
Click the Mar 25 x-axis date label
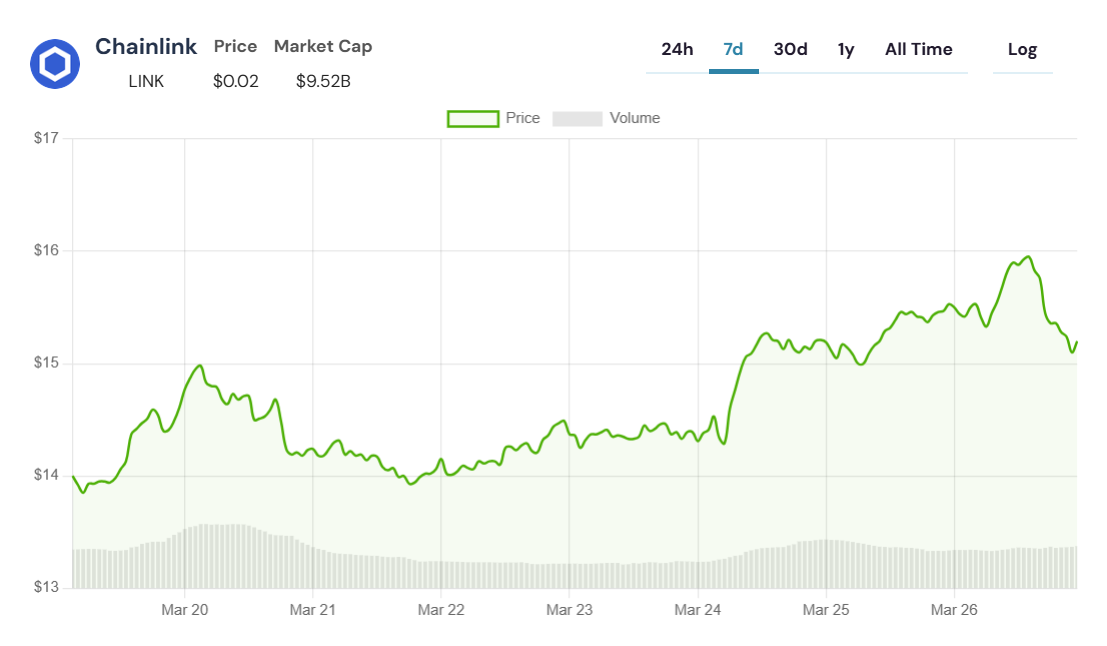click(x=826, y=610)
